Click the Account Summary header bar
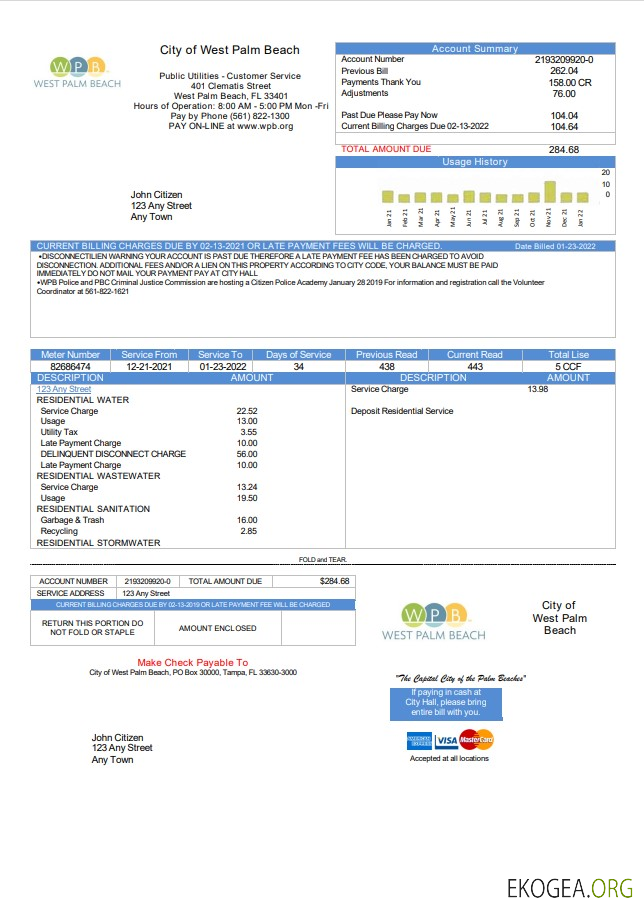This screenshot has width=644, height=915. (475, 48)
